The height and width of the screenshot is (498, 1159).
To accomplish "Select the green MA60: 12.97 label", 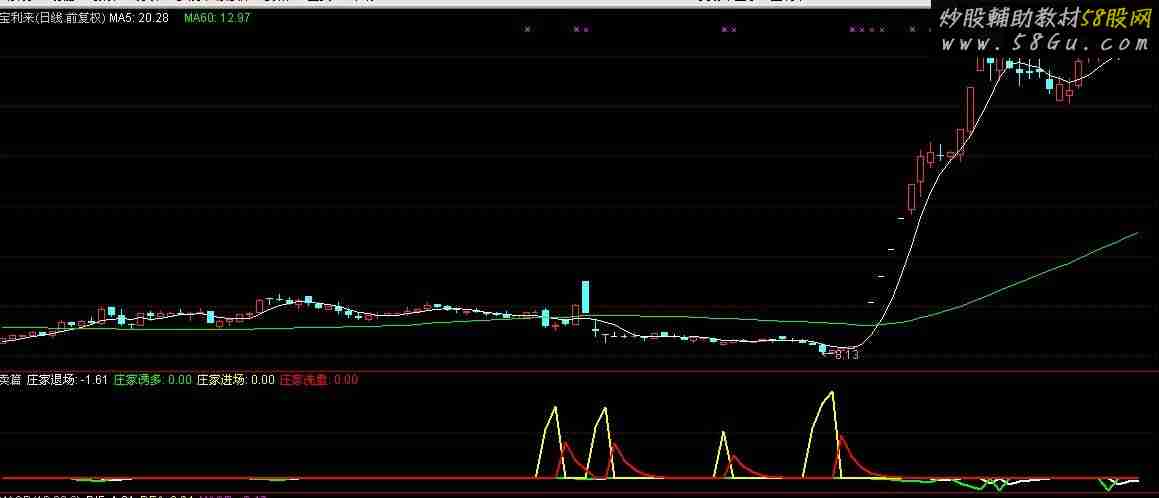I will pos(217,18).
